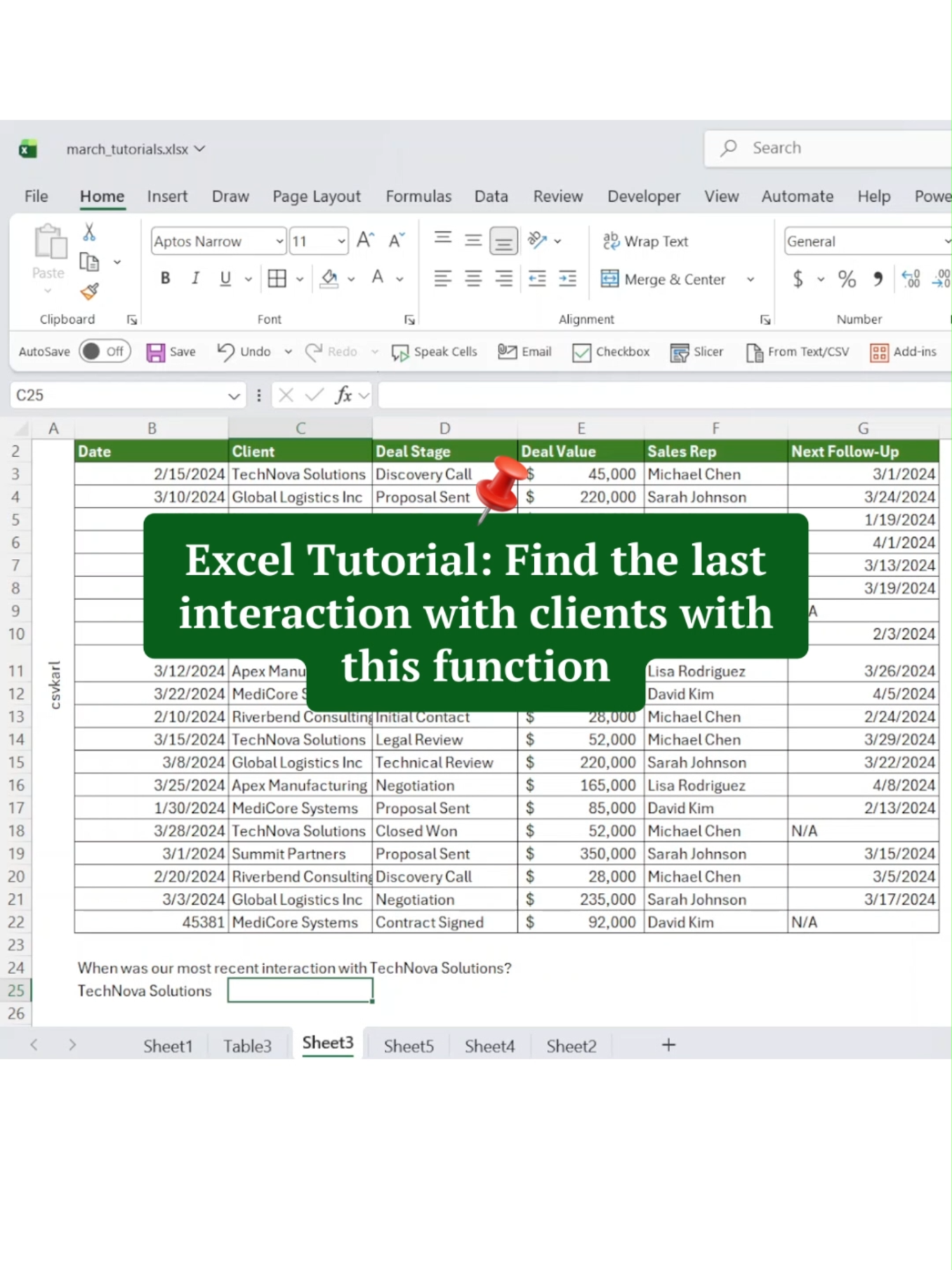Open the font name Aptos Narrow dropdown
Image resolution: width=952 pixels, height=1270 pixels.
279,241
